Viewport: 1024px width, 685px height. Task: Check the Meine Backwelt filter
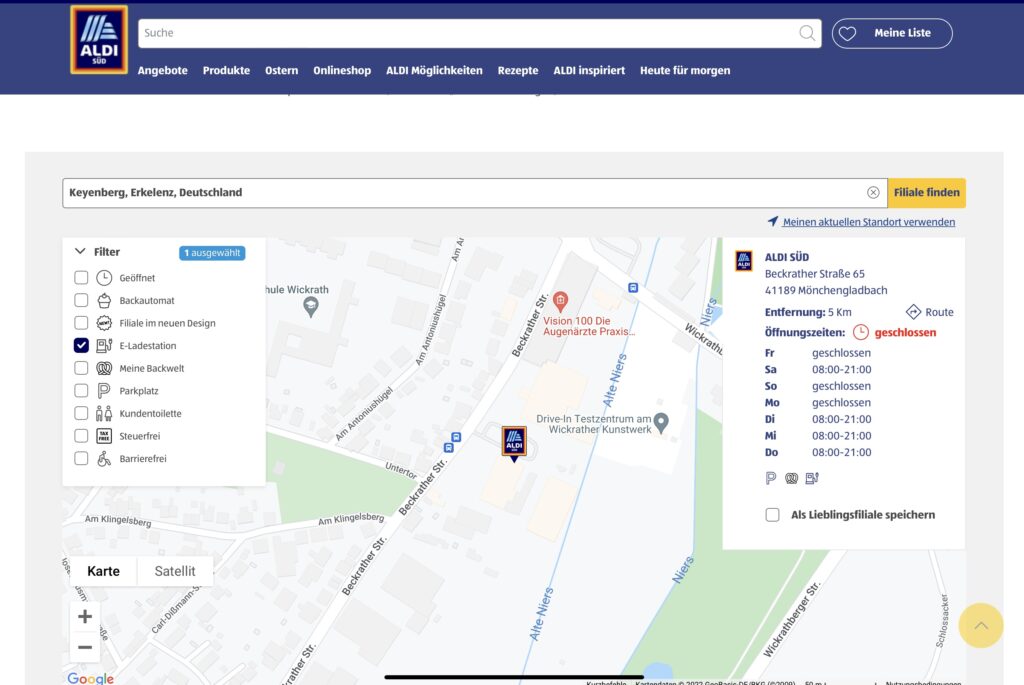(81, 368)
